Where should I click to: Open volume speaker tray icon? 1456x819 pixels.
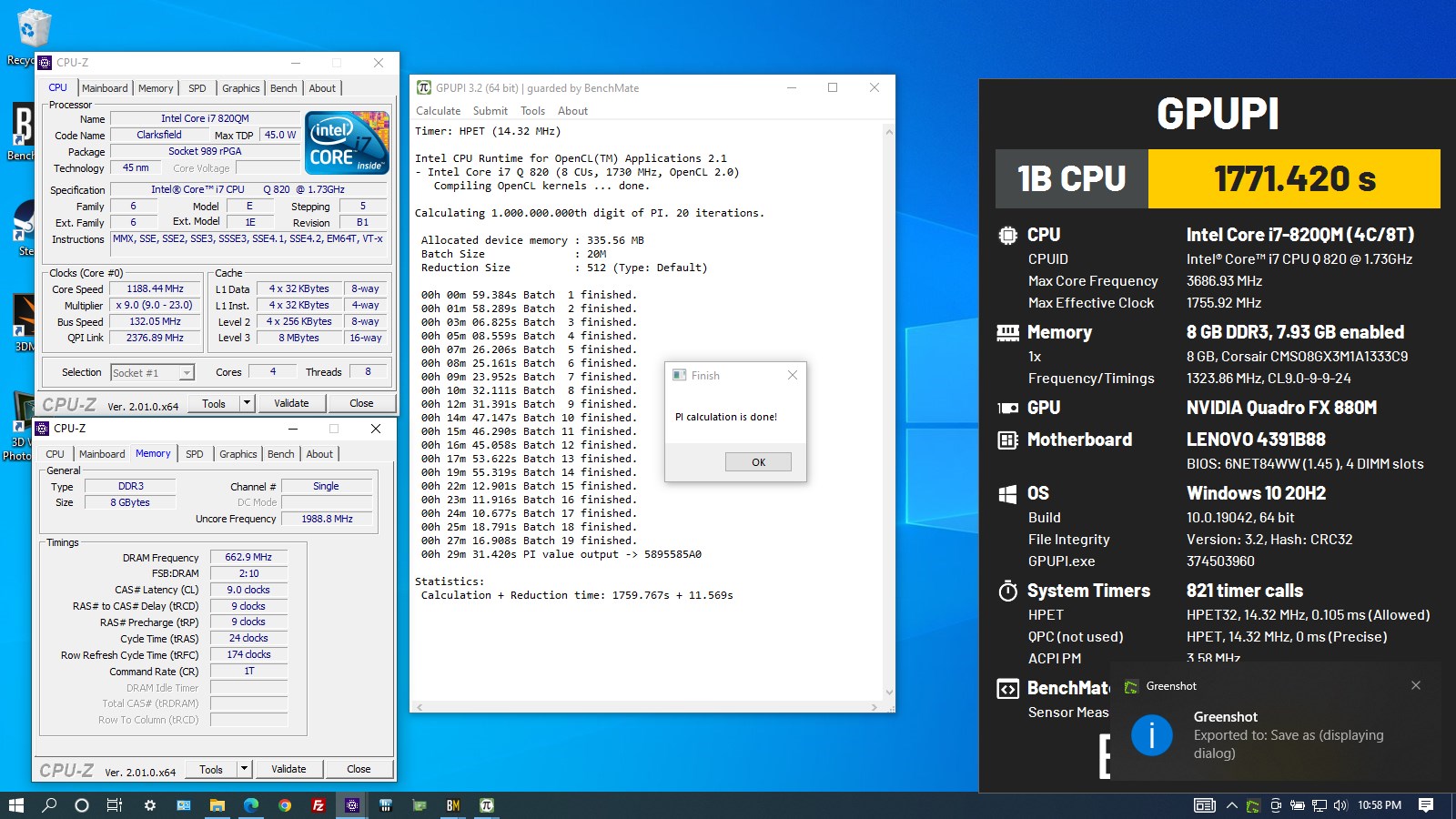[x=1340, y=805]
